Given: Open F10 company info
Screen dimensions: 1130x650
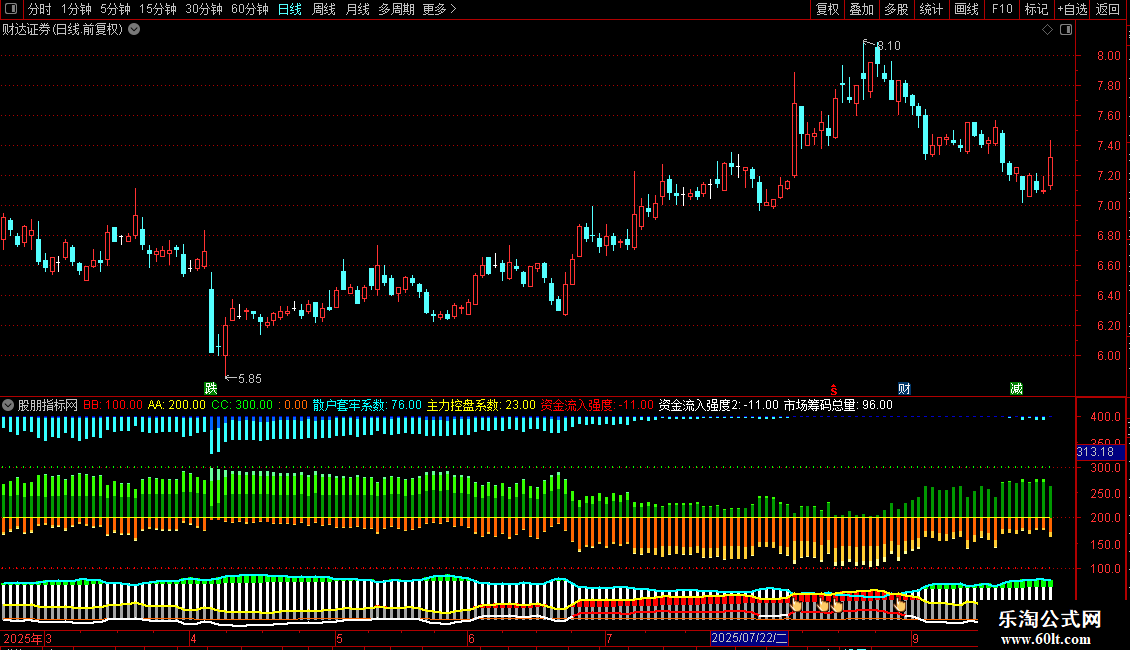Looking at the screenshot, I should (1002, 9).
